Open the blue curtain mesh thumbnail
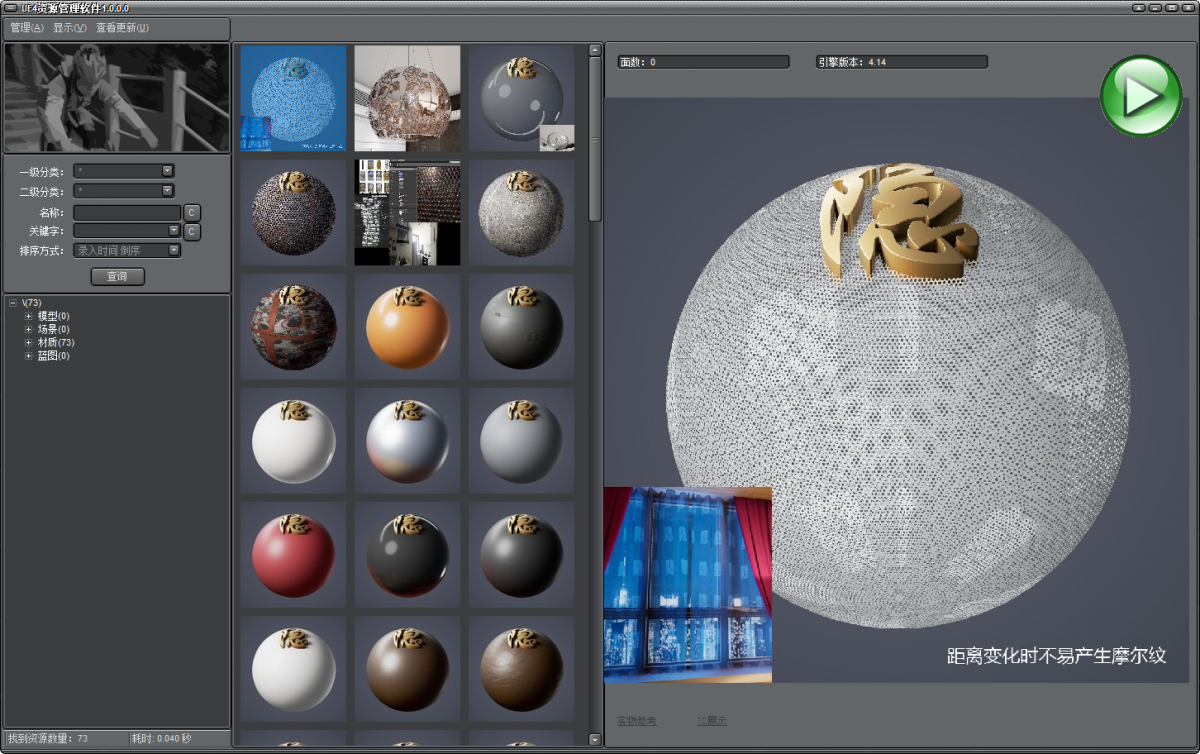 click(294, 98)
